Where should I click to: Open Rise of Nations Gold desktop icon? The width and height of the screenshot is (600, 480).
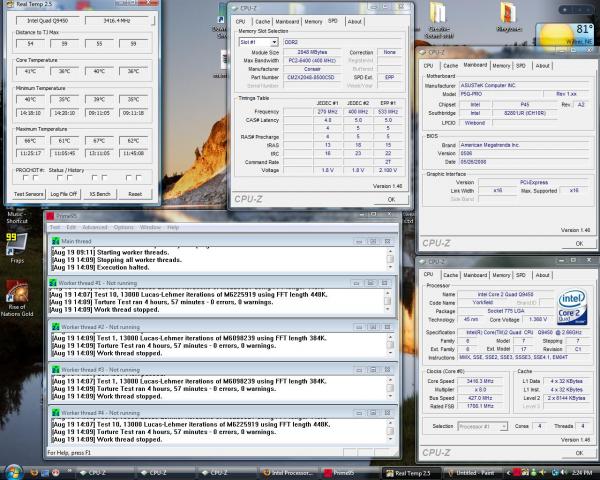pos(17,299)
